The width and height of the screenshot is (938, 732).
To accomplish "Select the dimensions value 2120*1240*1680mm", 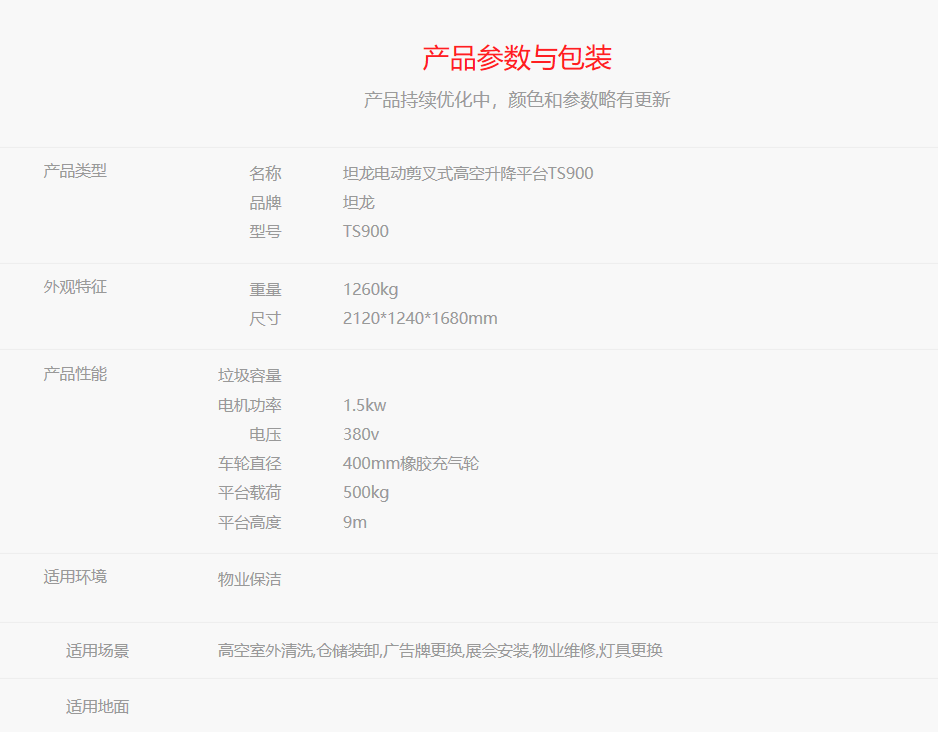I will 420,318.
